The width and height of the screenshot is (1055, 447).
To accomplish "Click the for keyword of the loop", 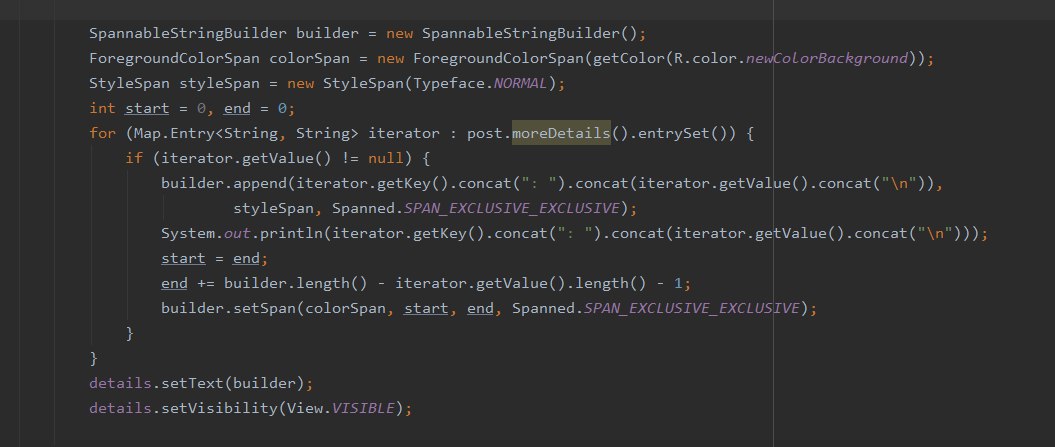I will point(102,133).
